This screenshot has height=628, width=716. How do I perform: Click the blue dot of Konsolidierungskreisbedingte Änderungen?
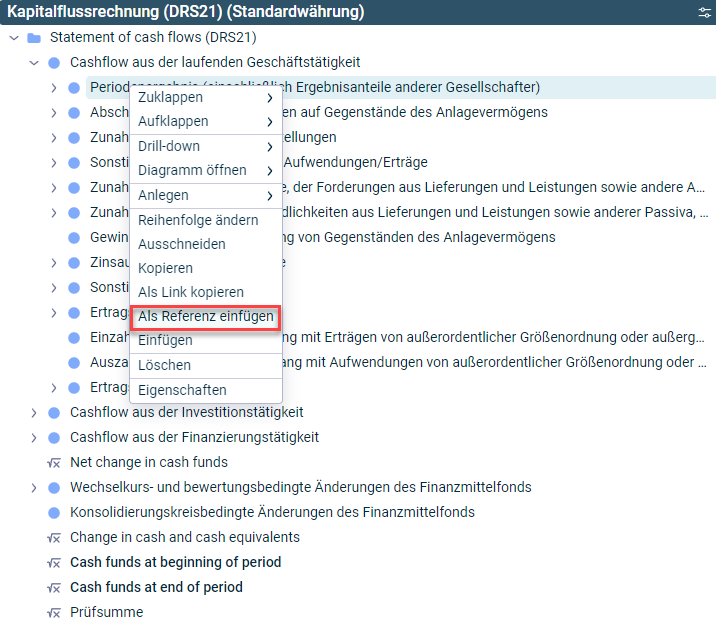coord(54,513)
